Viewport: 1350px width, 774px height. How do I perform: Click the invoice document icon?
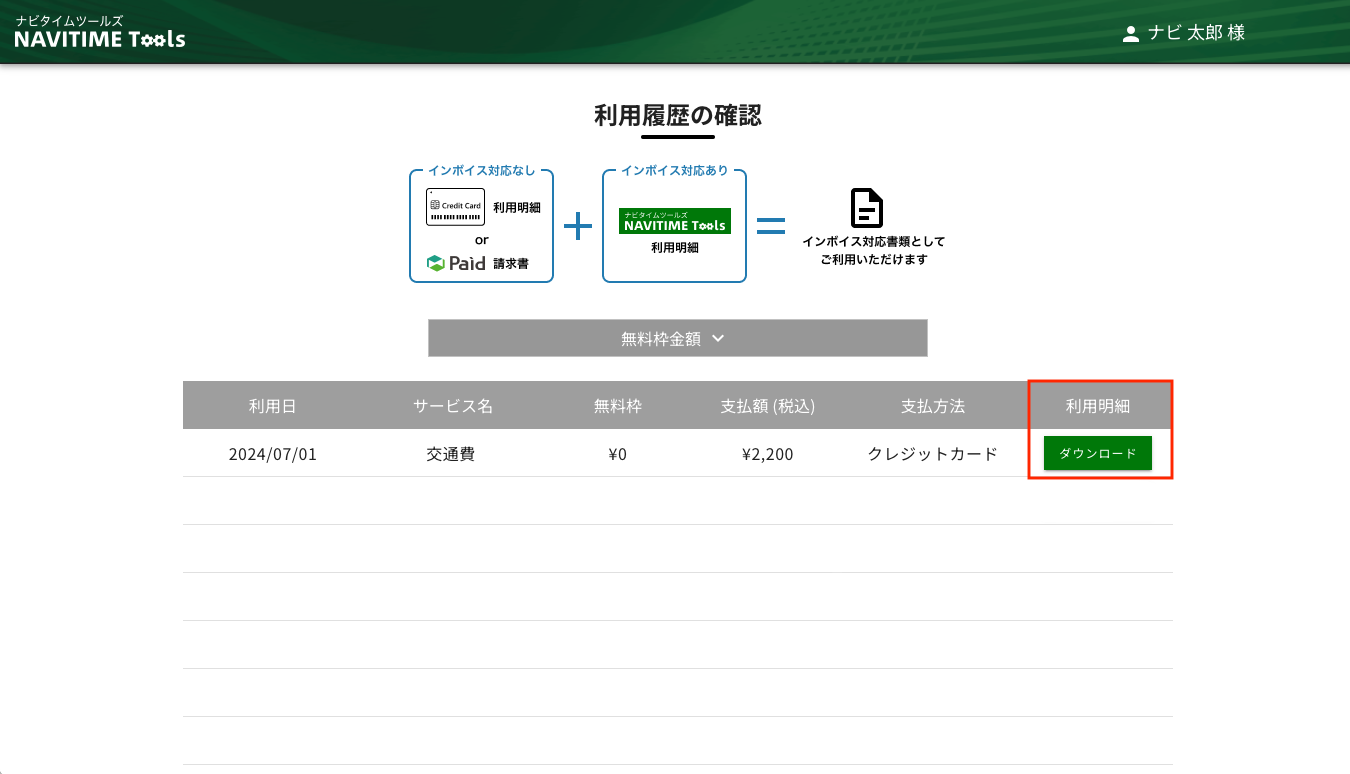coord(867,208)
